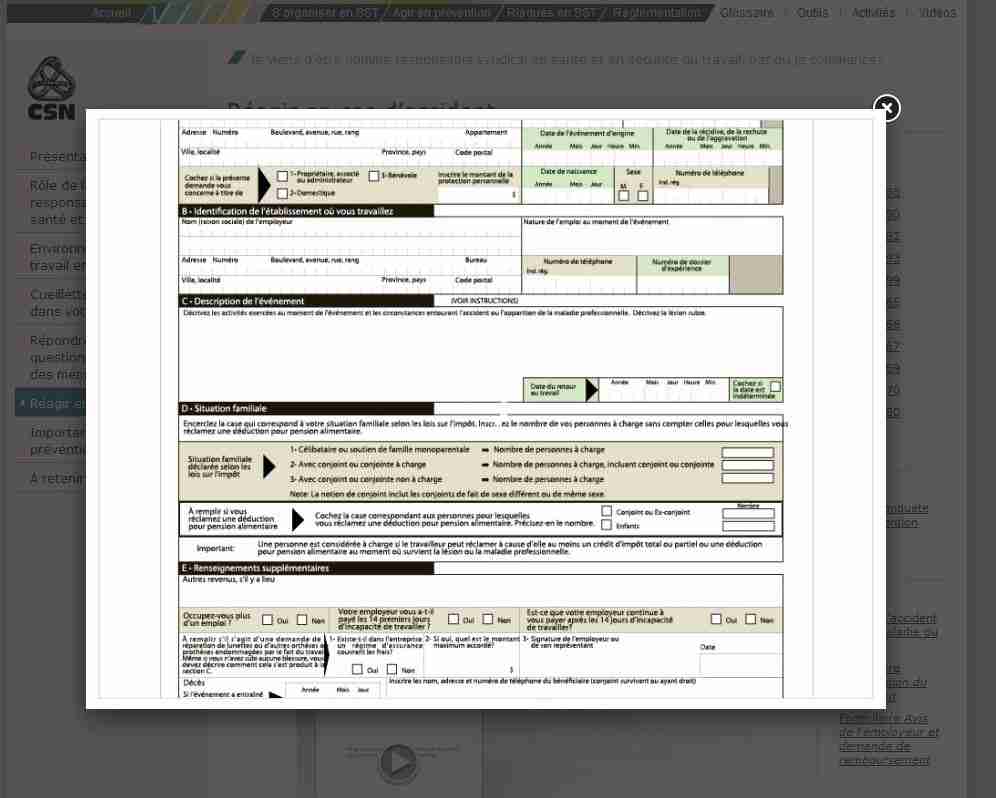
Task: Click the Outils link
Action: pyautogui.click(x=812, y=13)
